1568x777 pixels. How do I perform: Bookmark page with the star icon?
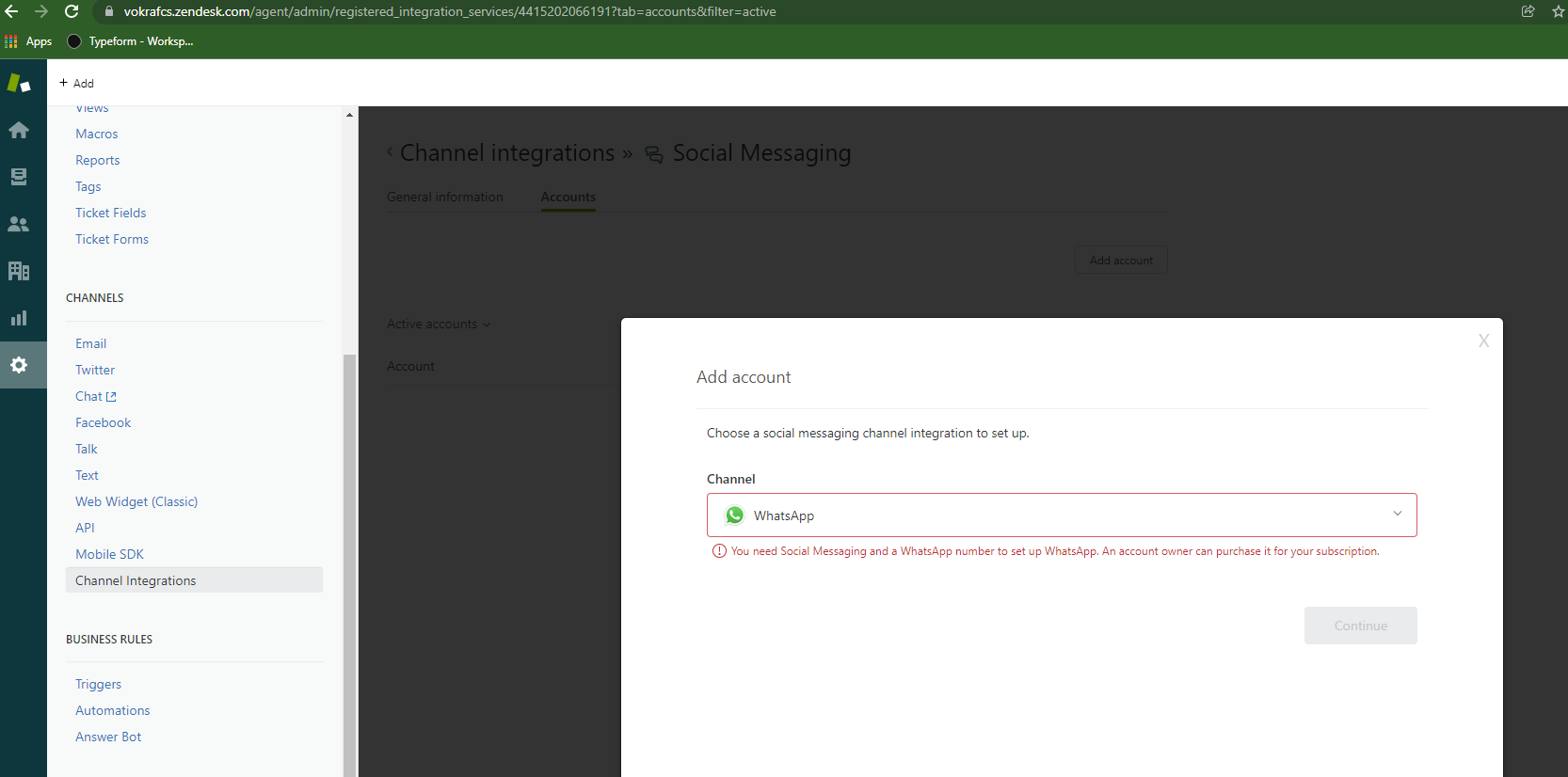[1558, 11]
